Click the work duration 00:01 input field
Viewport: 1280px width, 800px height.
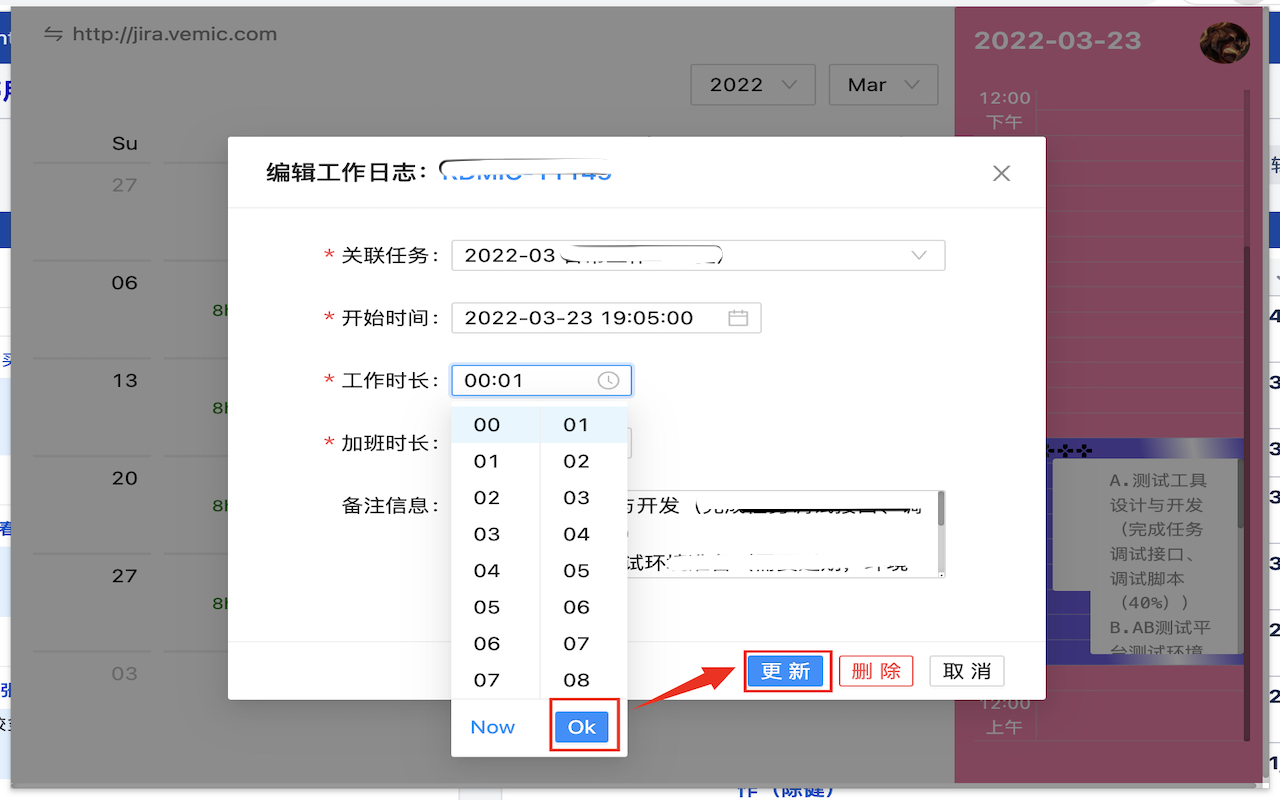point(525,381)
